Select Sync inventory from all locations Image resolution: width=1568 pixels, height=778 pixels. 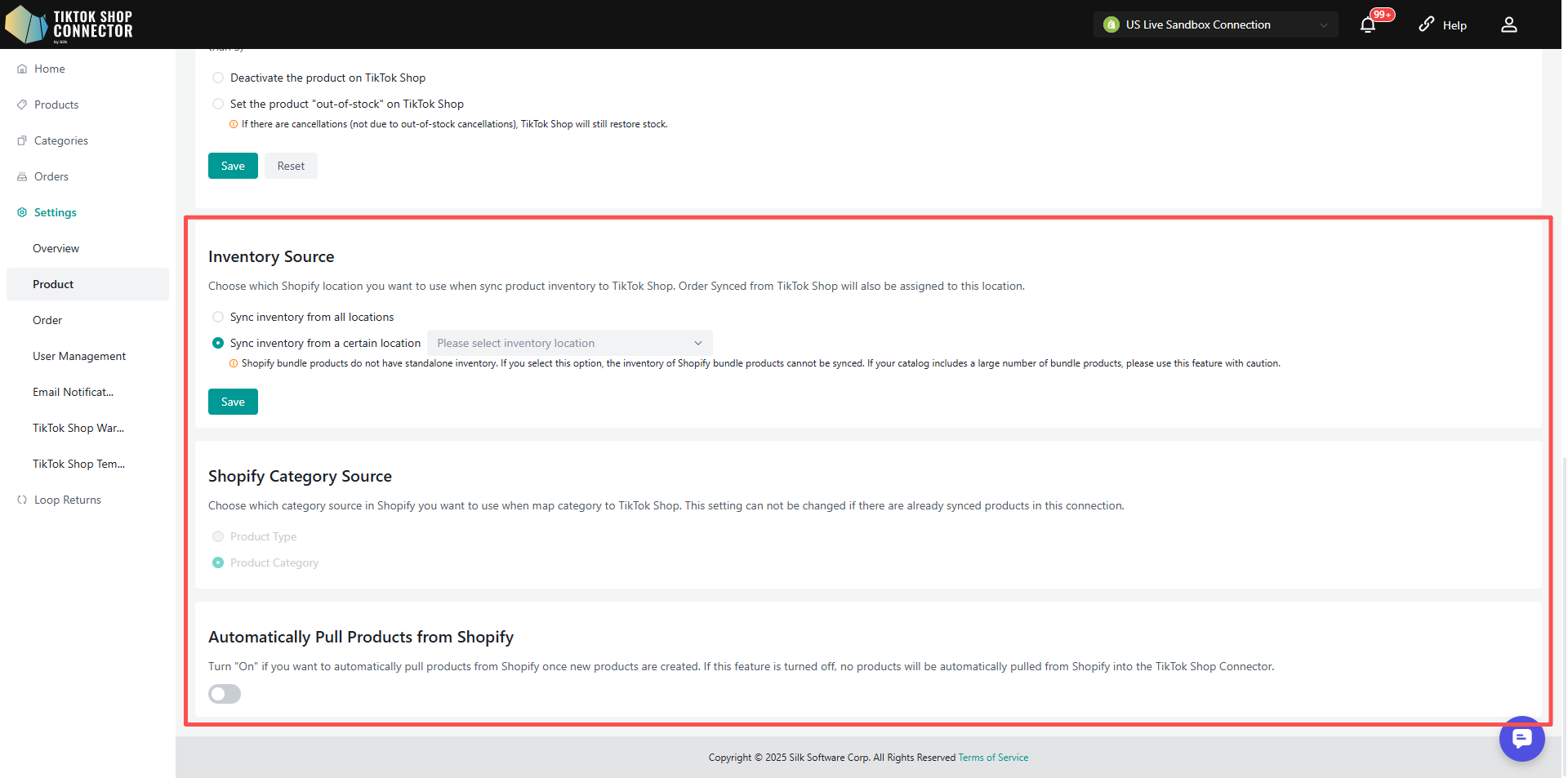point(218,318)
